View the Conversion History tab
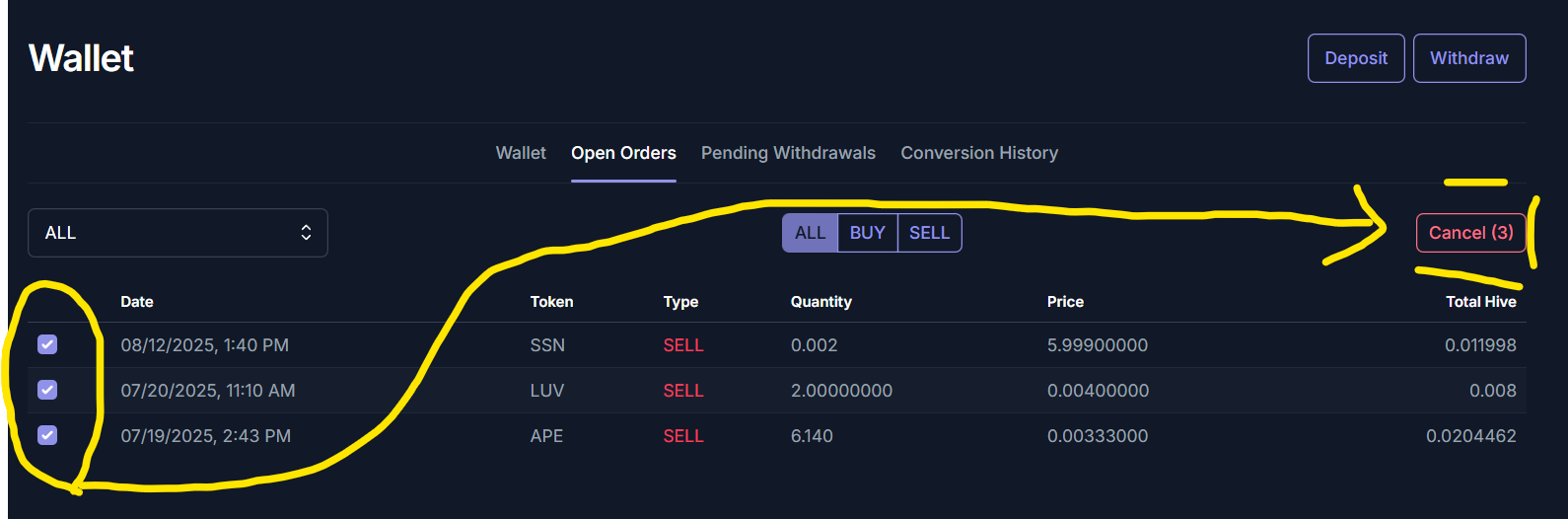 [x=979, y=153]
